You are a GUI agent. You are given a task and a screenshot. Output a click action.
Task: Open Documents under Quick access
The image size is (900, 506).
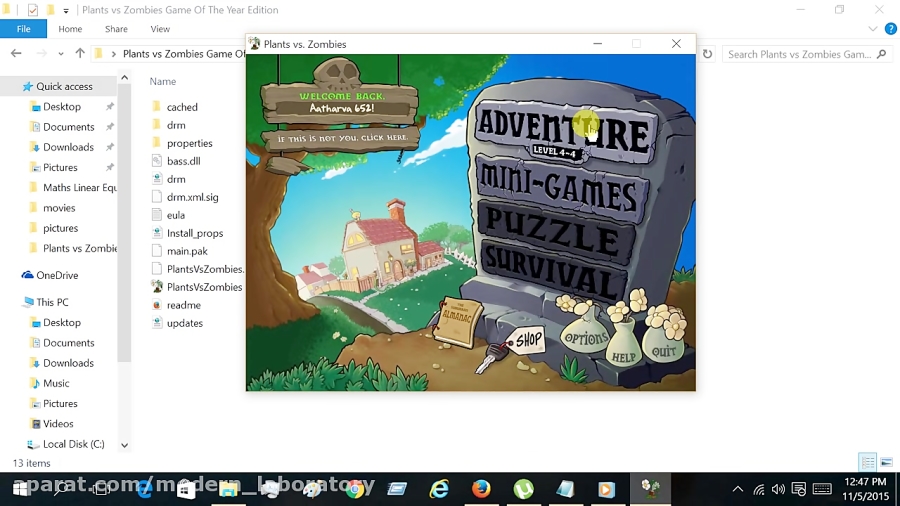point(68,127)
